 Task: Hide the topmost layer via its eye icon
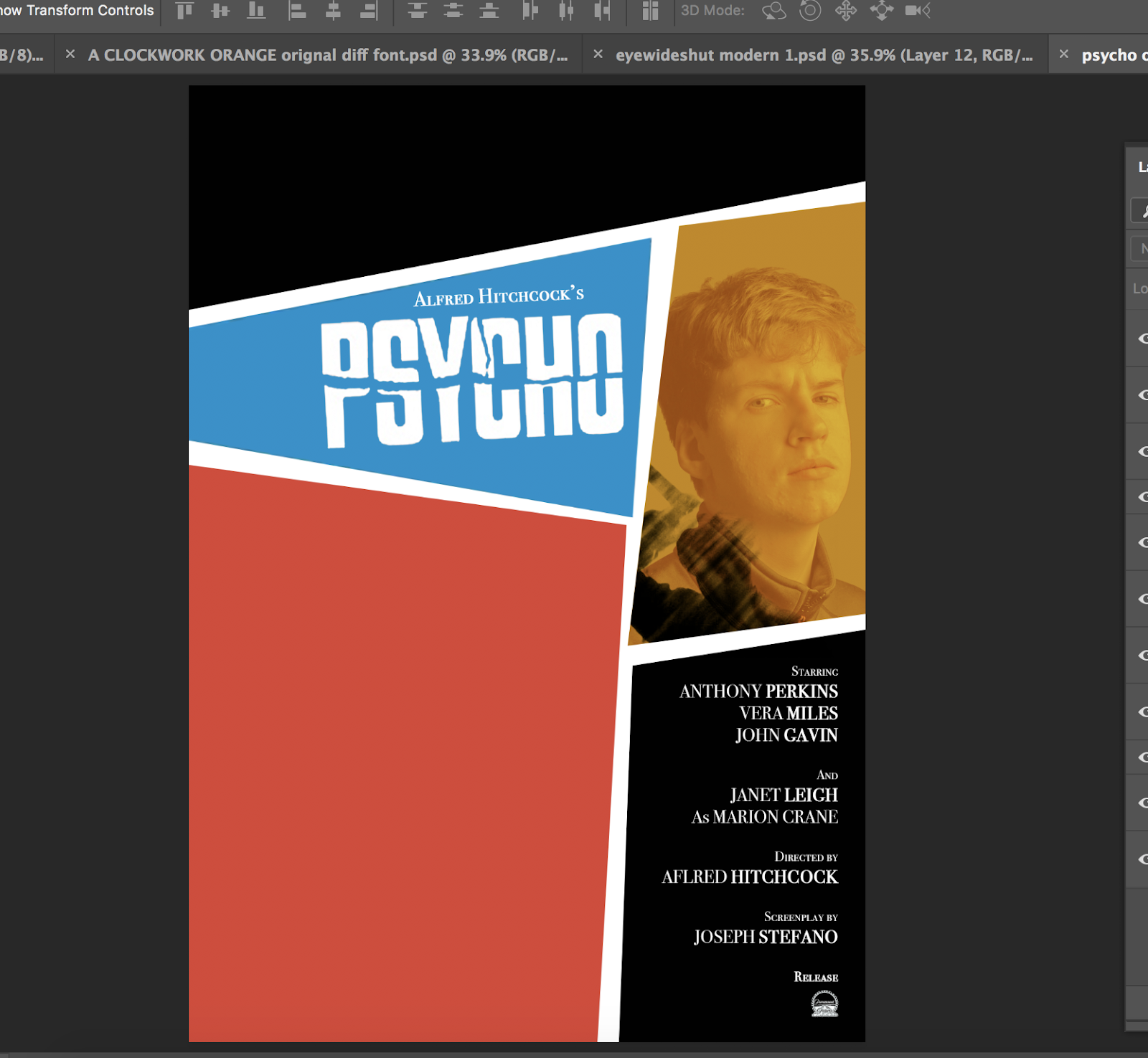click(1143, 339)
